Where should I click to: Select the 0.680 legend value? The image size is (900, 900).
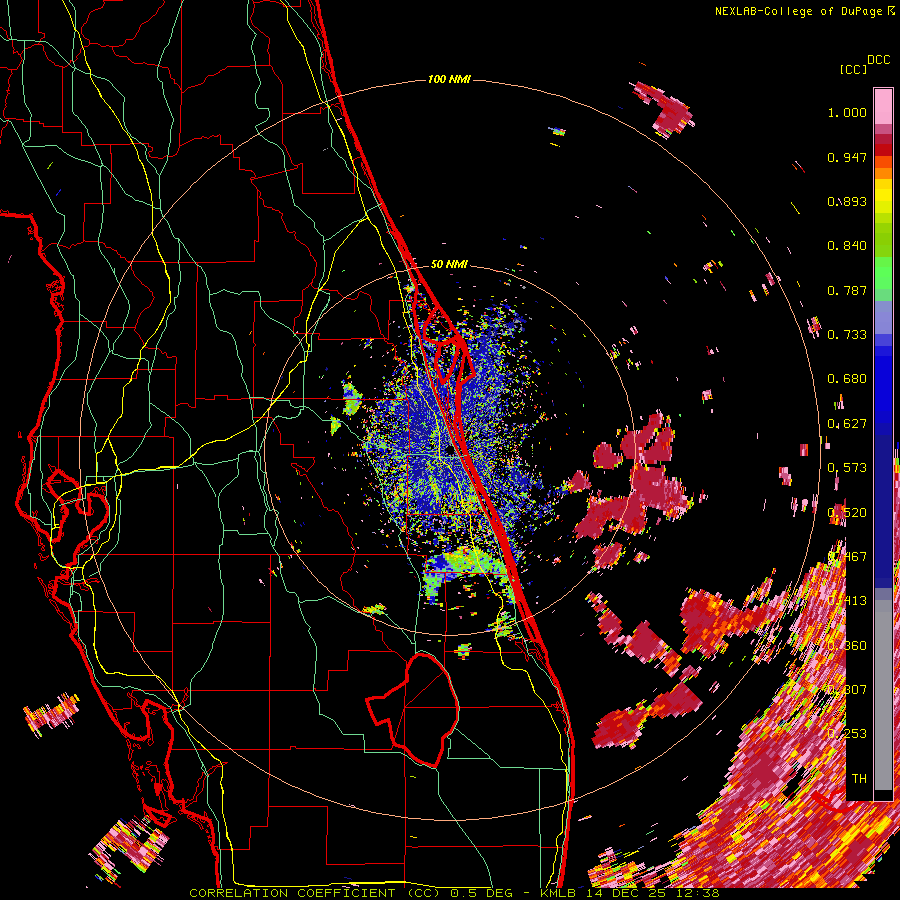[x=847, y=379]
